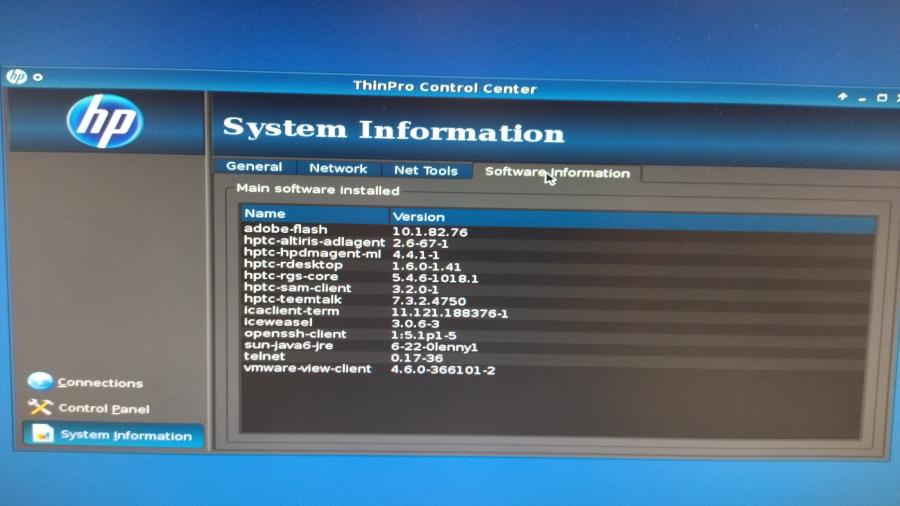The height and width of the screenshot is (506, 900).
Task: Click the large HP logo in sidebar
Action: point(104,122)
